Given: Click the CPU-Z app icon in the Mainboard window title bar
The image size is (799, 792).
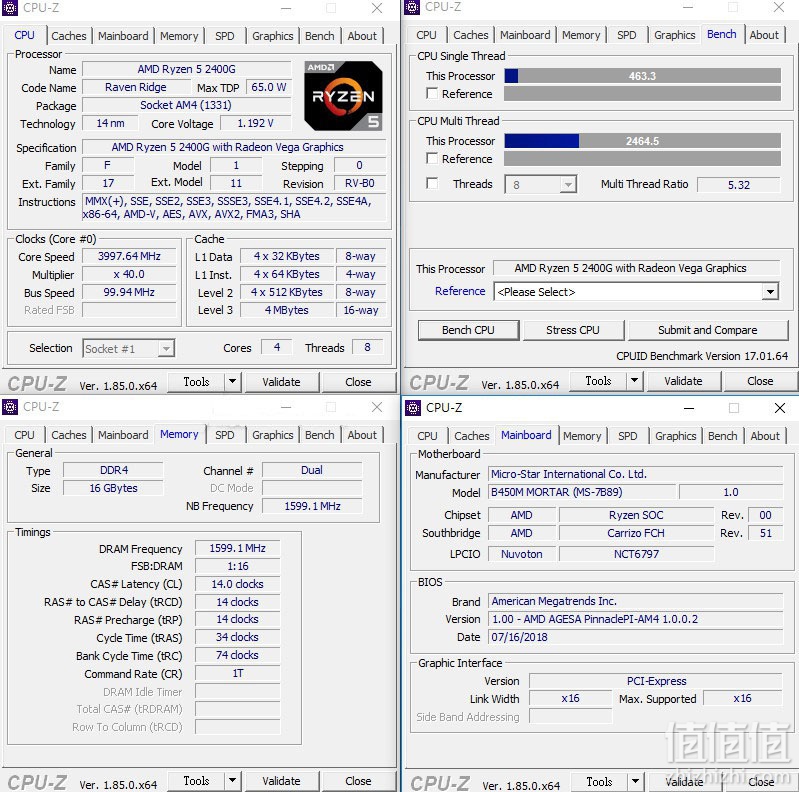Looking at the screenshot, I should point(413,408).
